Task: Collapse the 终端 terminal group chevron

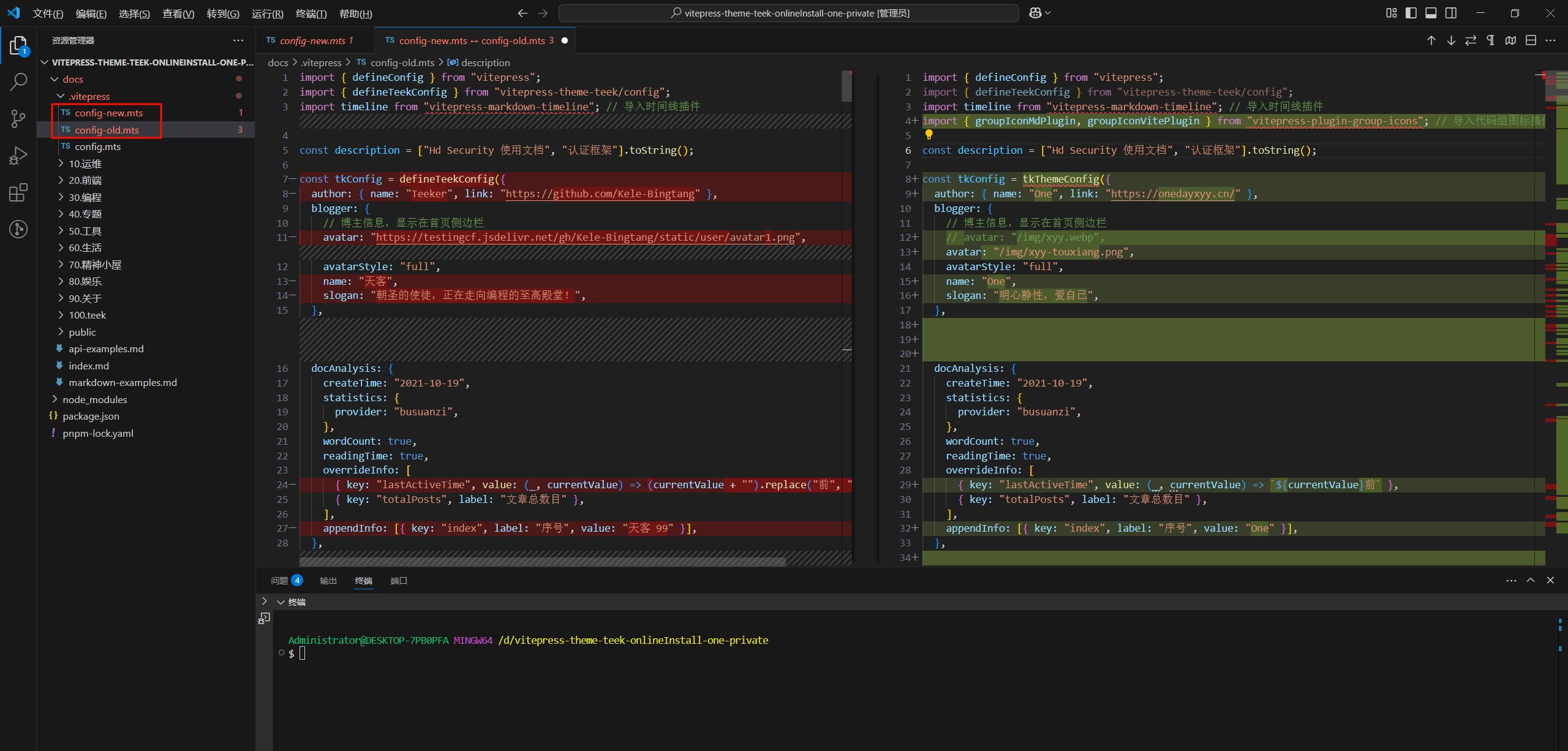Action: coord(281,602)
